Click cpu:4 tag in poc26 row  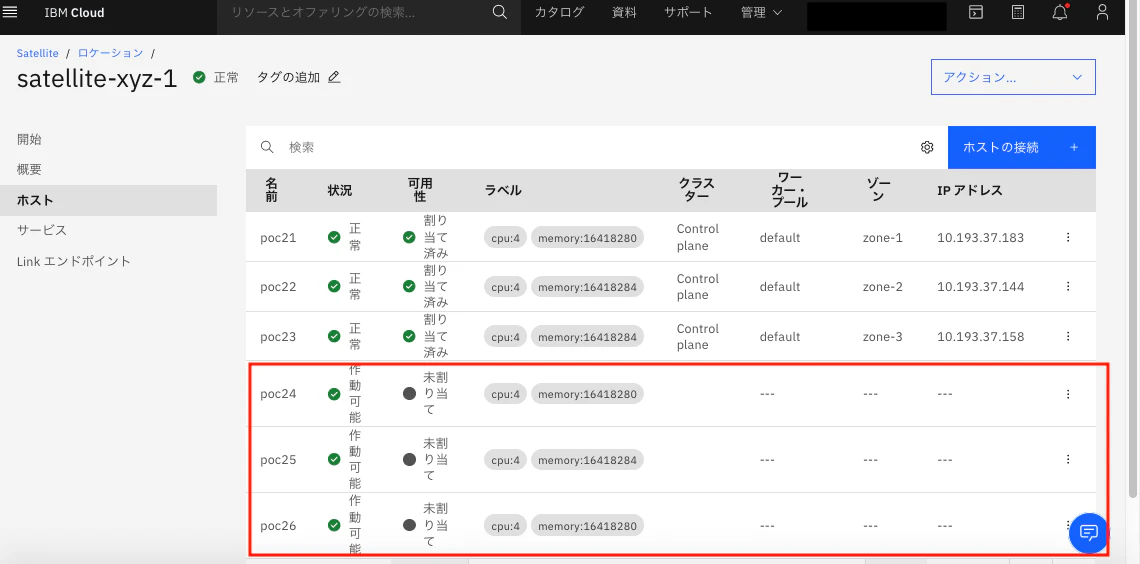coord(505,525)
